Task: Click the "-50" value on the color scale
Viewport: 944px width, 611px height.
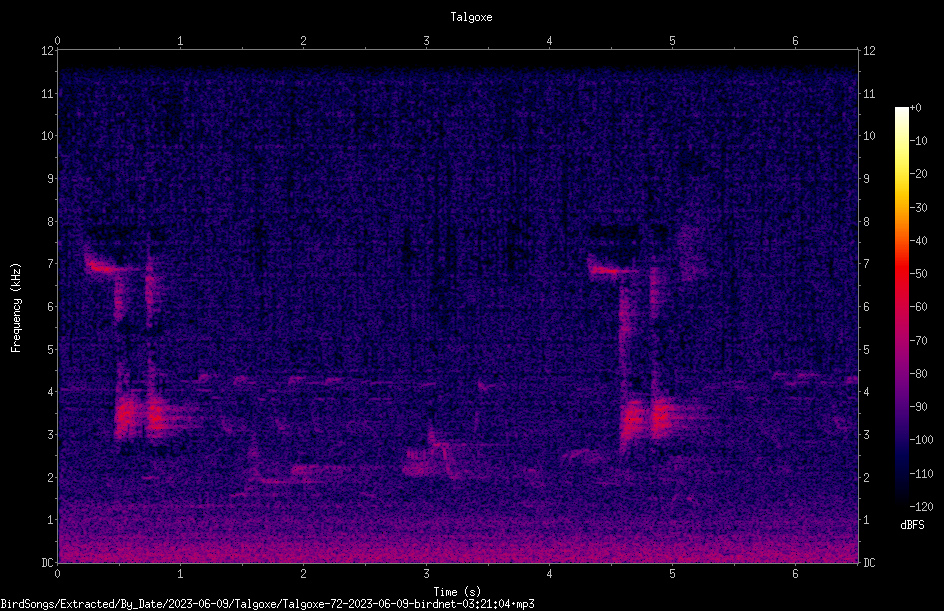Action: pos(918,274)
